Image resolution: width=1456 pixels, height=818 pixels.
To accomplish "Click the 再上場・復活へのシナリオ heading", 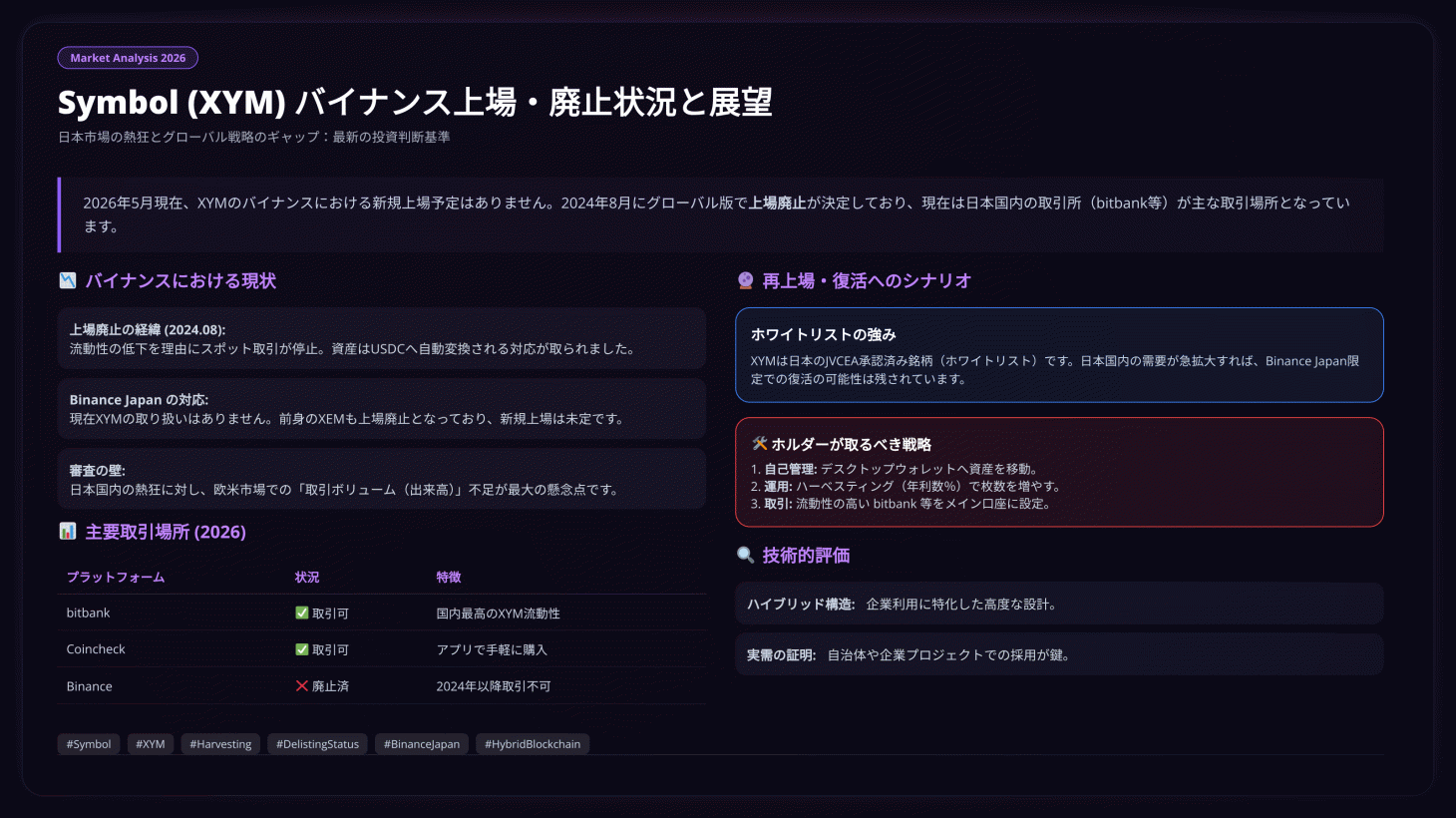I will click(x=867, y=281).
